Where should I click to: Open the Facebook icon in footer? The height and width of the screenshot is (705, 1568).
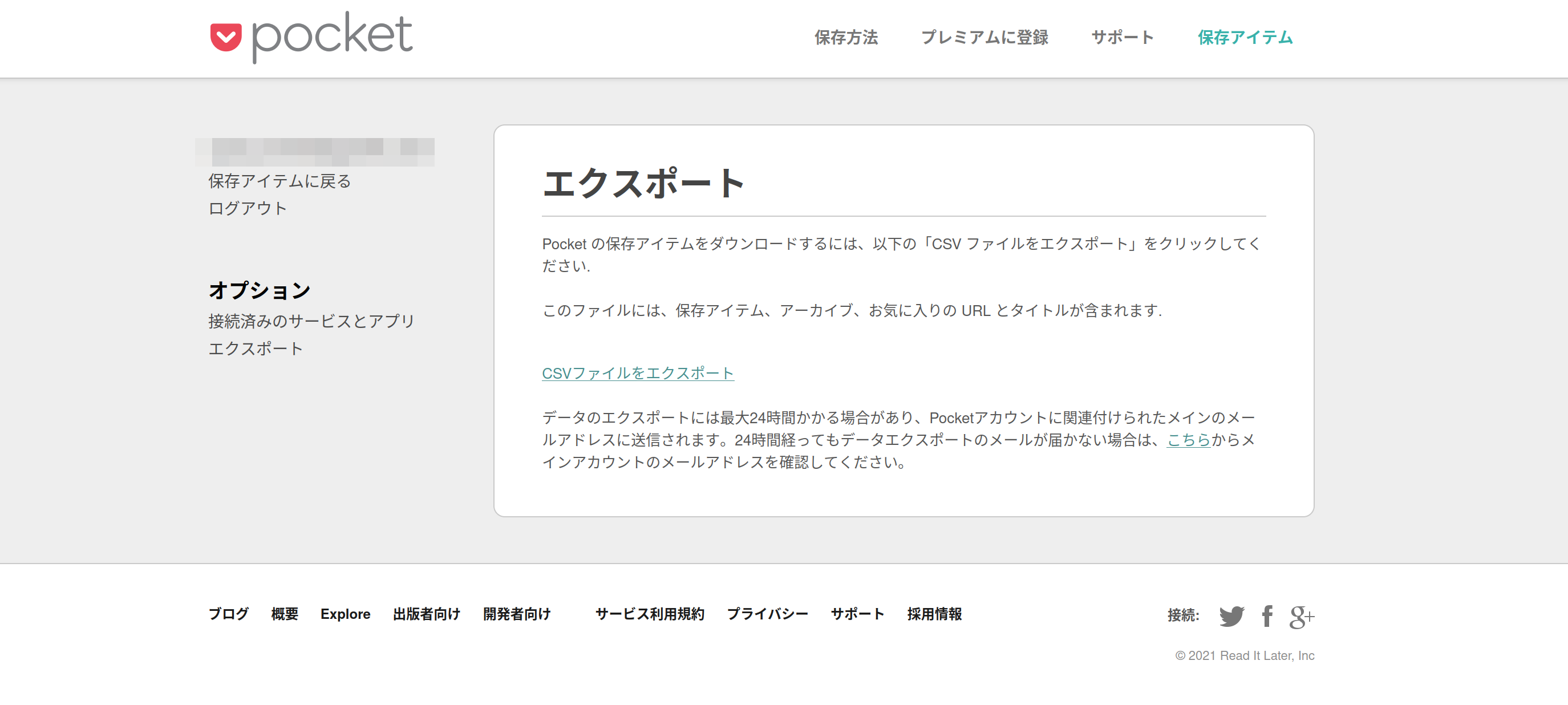click(1267, 616)
